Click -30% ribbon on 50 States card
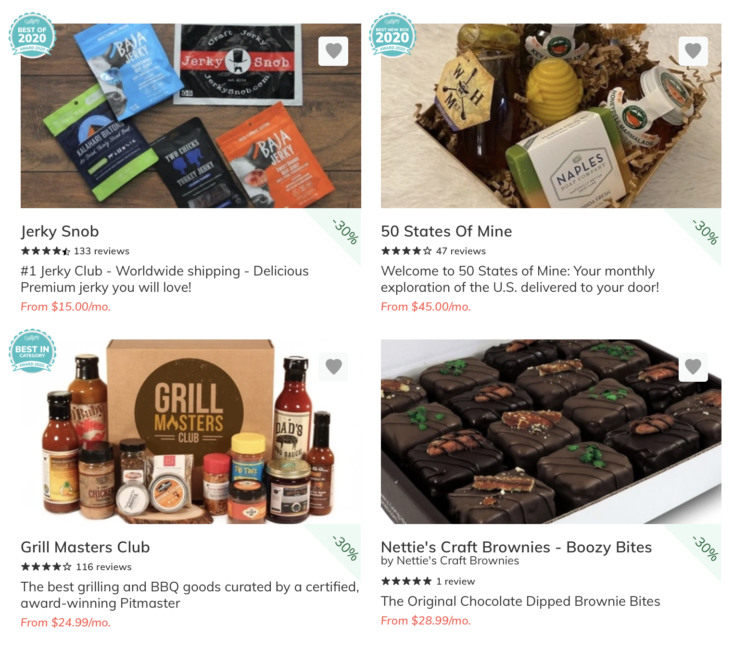This screenshot has width=733, height=650. (700, 233)
